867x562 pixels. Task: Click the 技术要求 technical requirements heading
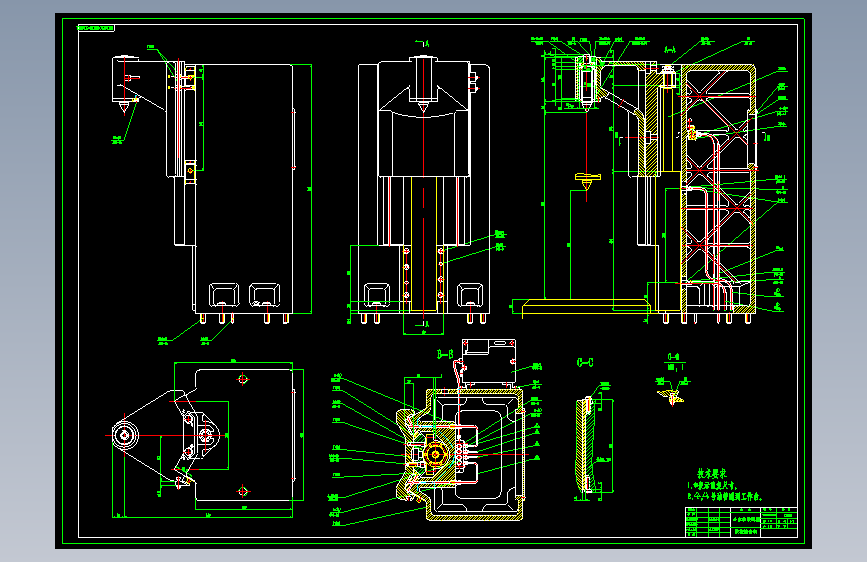click(712, 473)
